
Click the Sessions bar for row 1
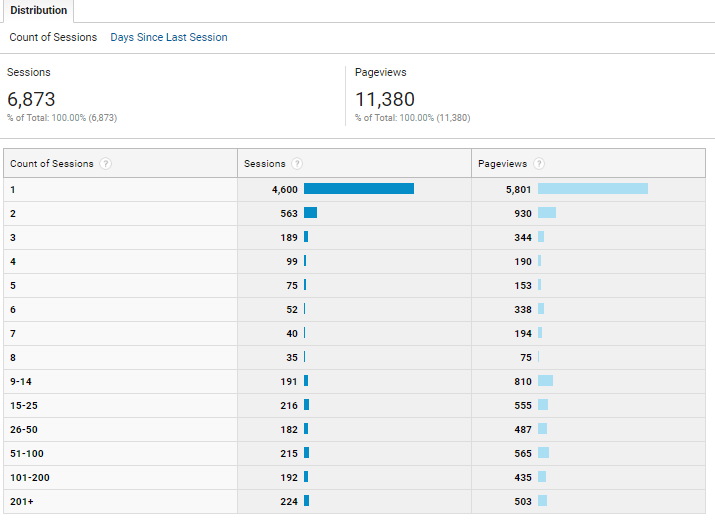tap(358, 188)
